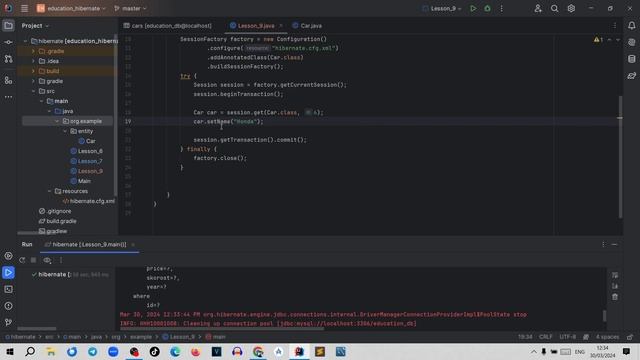Open Telegram from the taskbar
The image size is (640, 360).
click(92, 351)
